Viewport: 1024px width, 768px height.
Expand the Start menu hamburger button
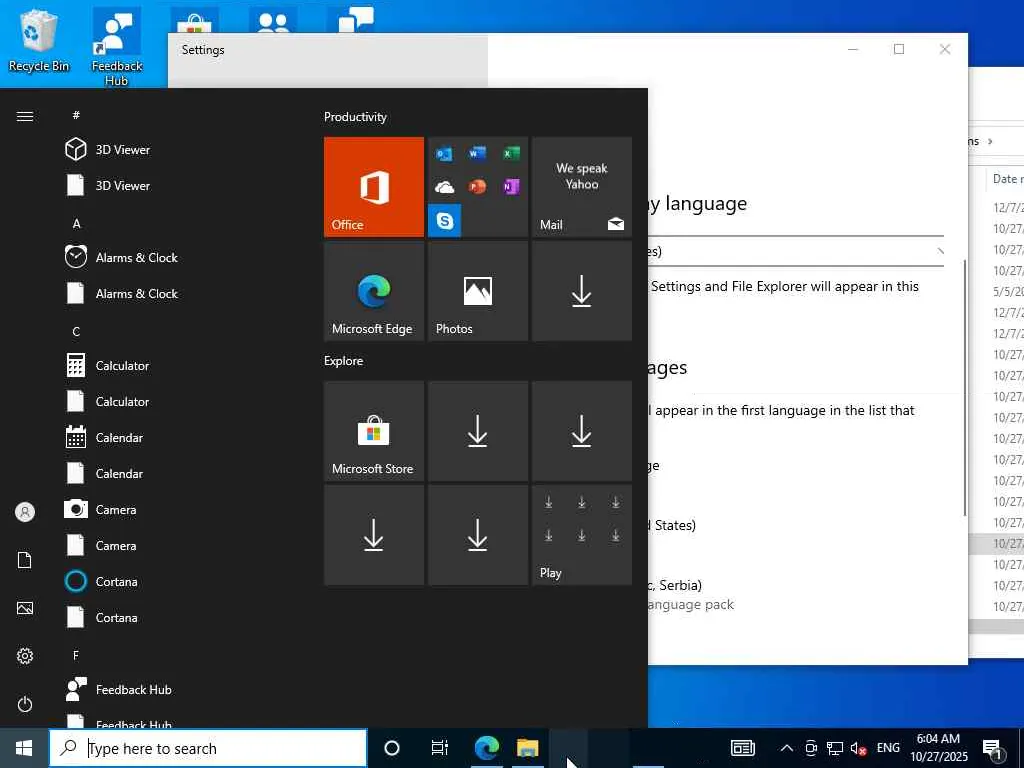click(25, 116)
